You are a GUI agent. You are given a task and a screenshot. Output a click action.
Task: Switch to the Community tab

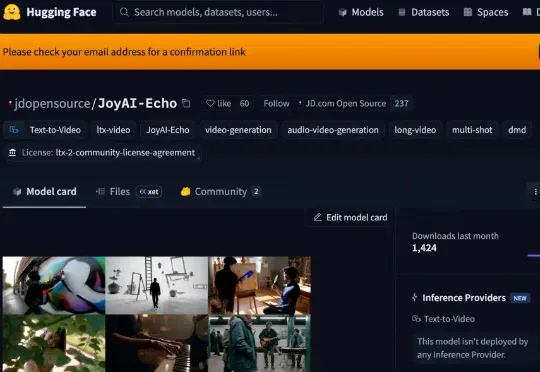220,192
